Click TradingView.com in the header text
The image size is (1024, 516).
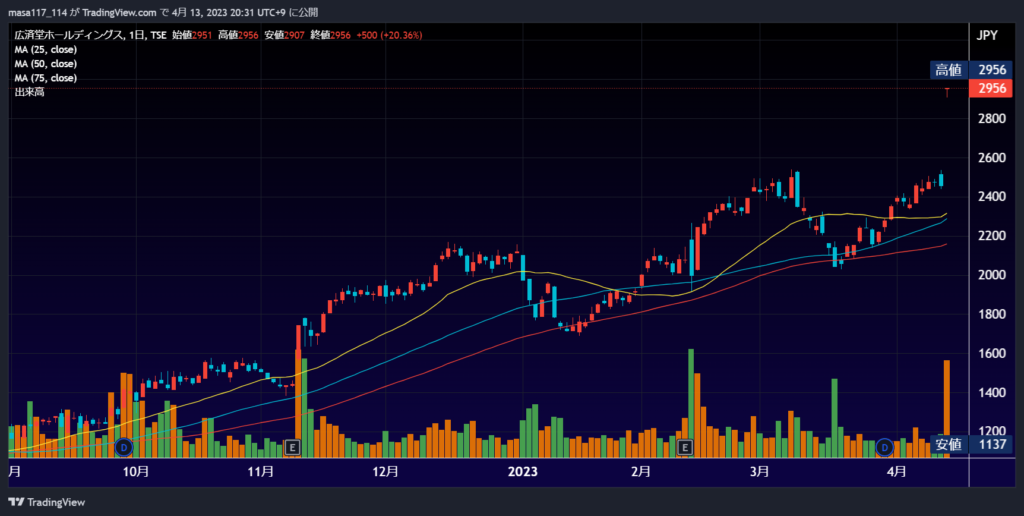[120, 13]
